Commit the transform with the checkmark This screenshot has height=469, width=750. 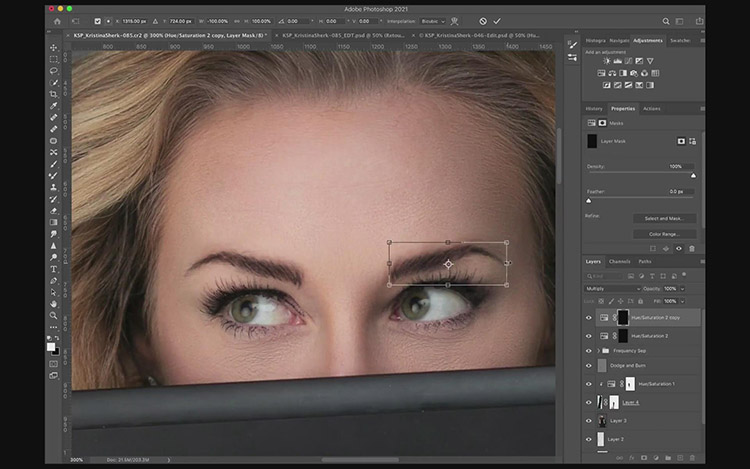497,20
